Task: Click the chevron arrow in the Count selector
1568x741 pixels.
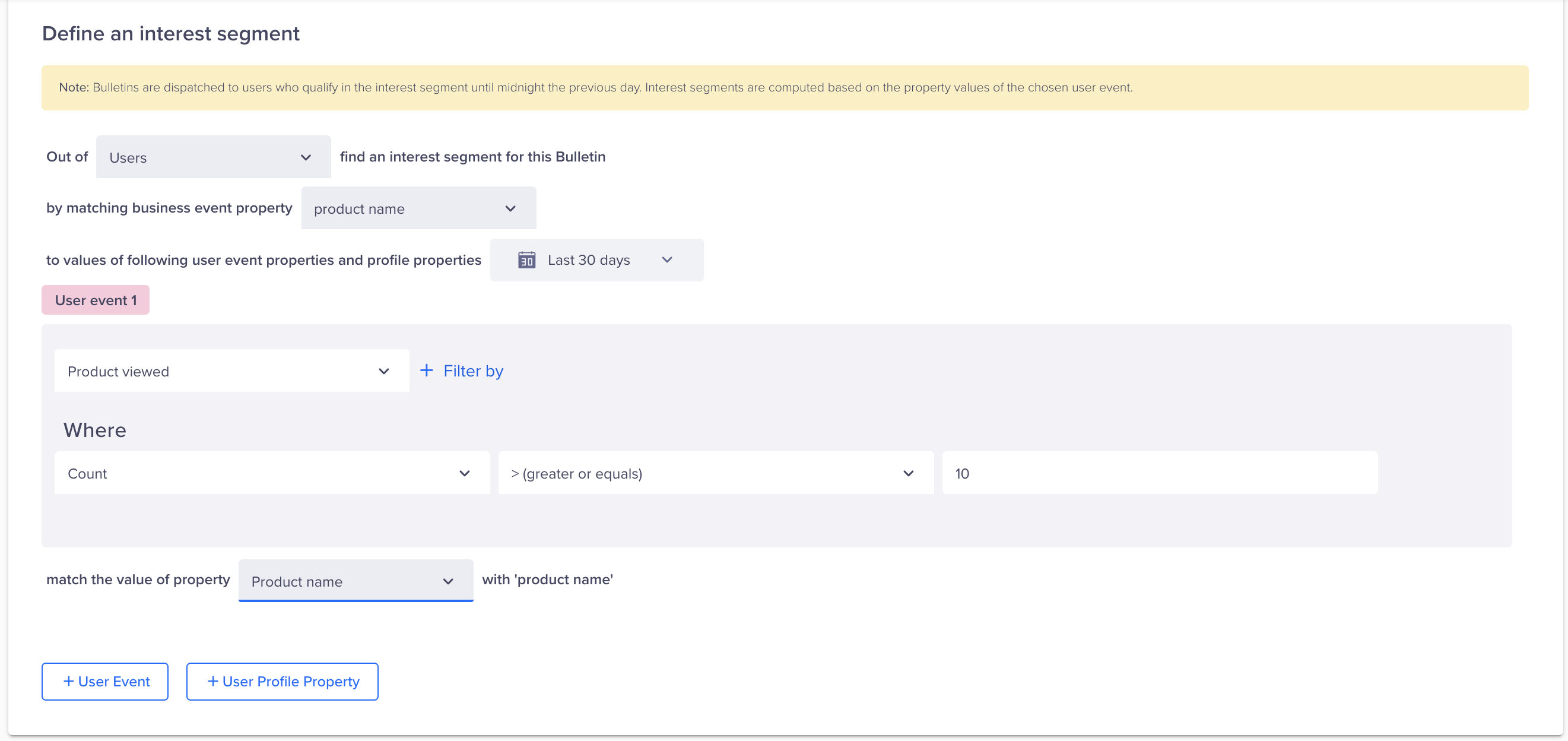Action: (465, 474)
